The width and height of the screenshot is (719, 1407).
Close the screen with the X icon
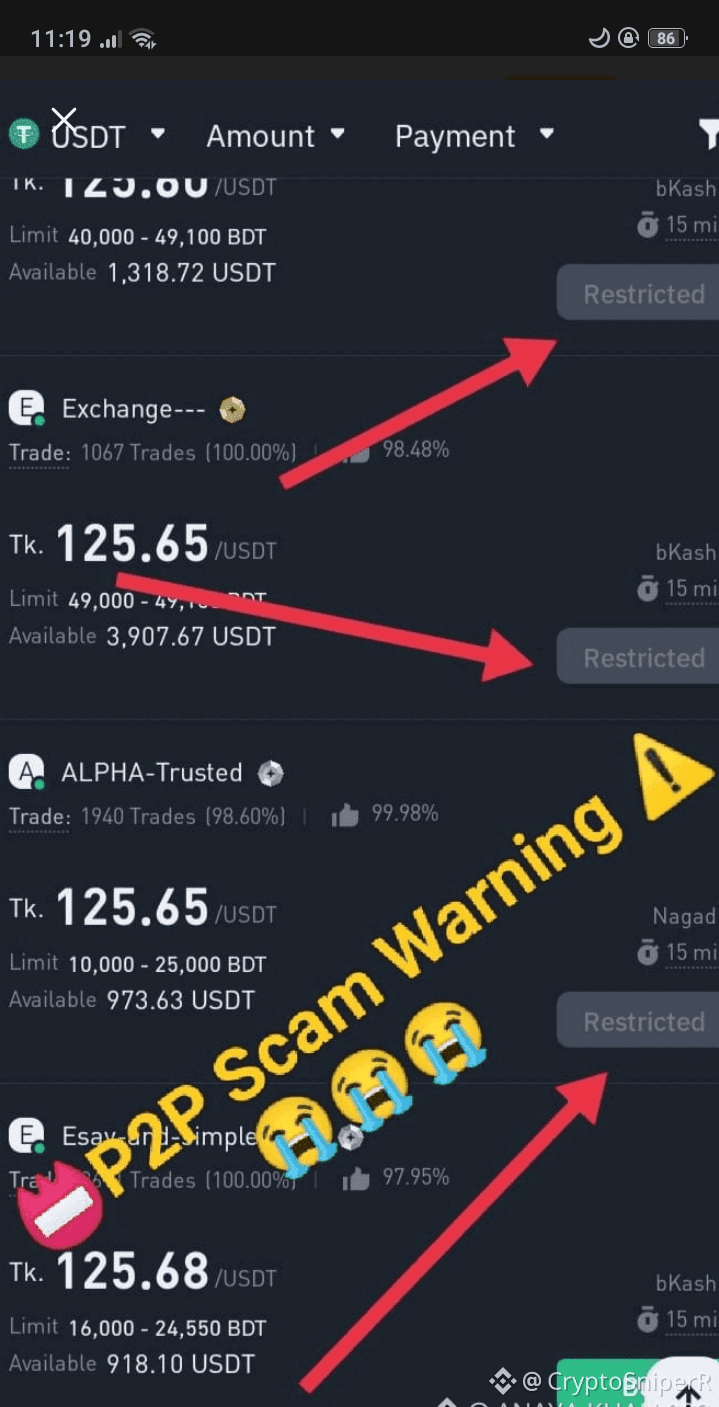[x=64, y=120]
